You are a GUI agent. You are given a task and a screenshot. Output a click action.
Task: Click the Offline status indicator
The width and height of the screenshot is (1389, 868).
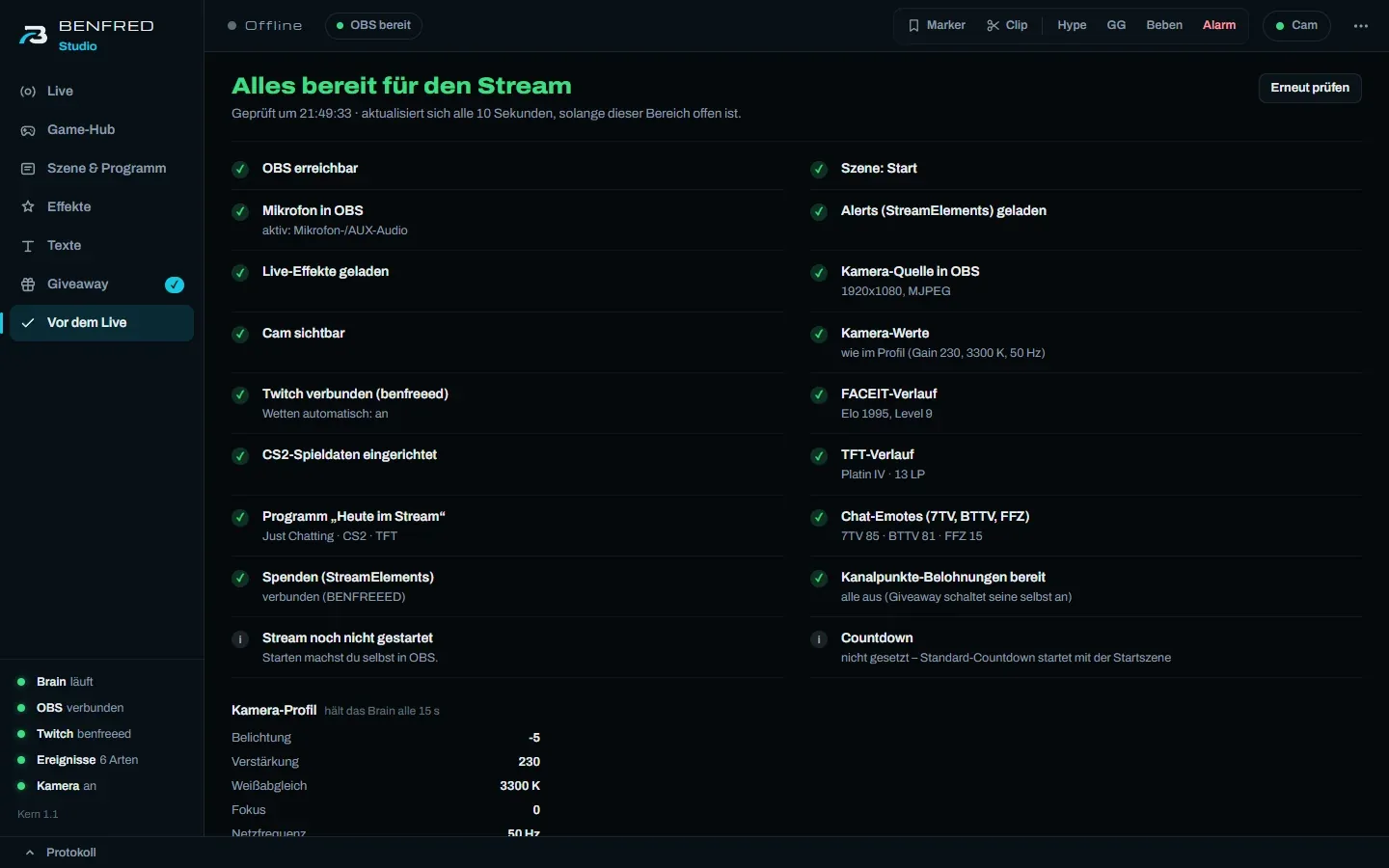coord(265,26)
